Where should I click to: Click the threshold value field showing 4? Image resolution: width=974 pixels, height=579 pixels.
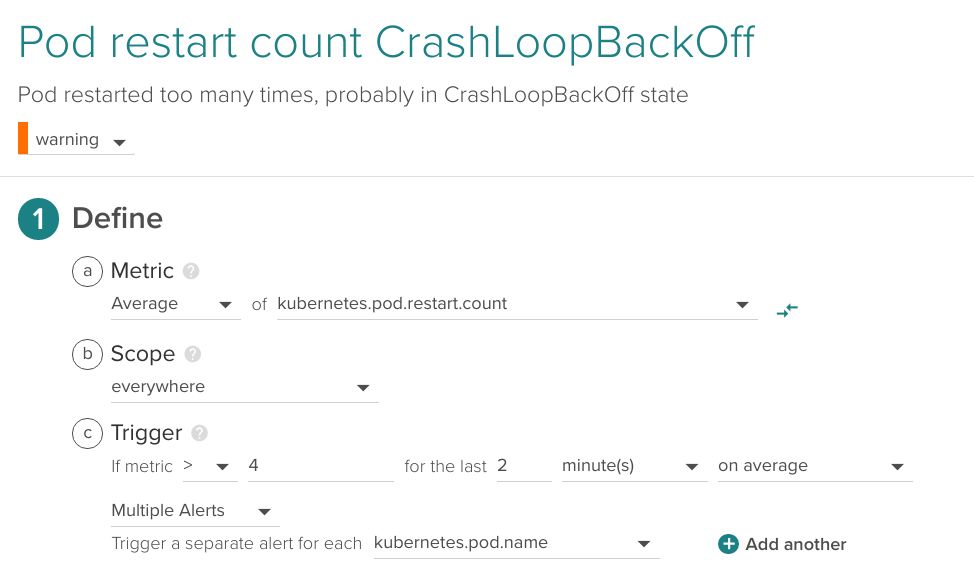point(318,466)
